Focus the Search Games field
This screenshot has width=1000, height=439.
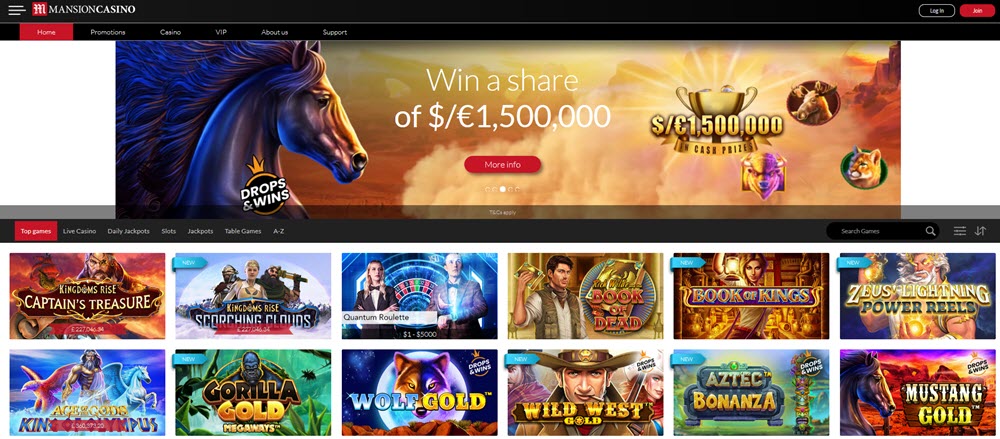(882, 231)
